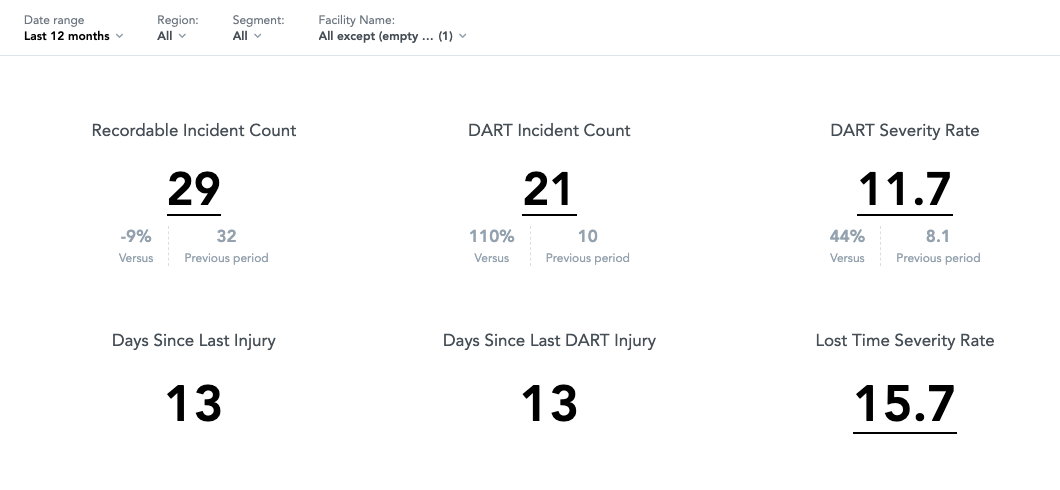Screen dimensions: 1060x490
Task: Click the Lost Time Severity Rate 15.7
Action: tap(905, 406)
